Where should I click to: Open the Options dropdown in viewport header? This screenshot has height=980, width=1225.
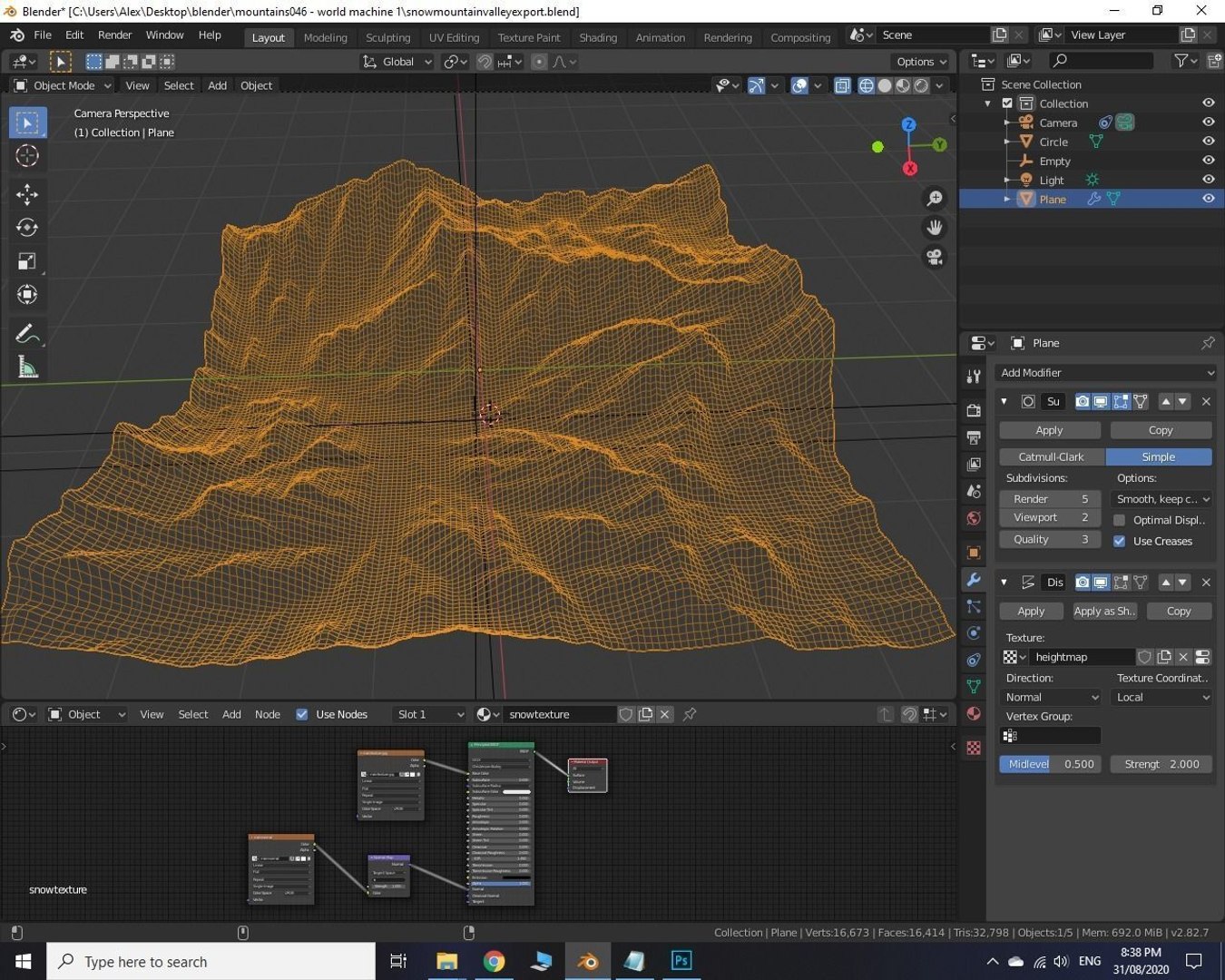921,62
